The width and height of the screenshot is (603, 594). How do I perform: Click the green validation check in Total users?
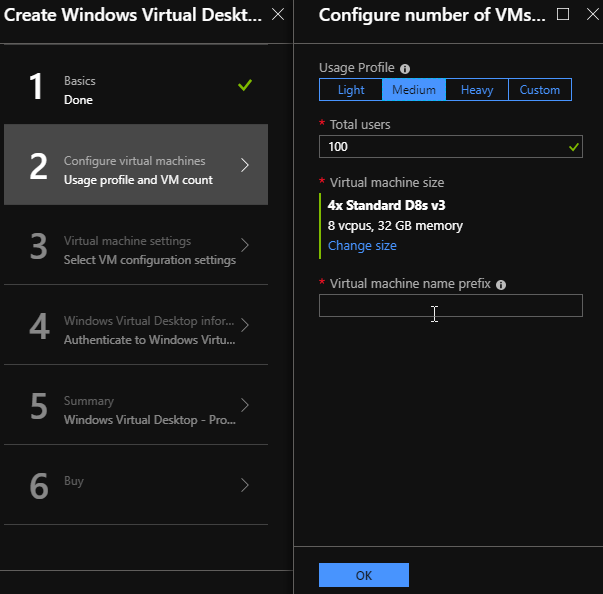[573, 146]
